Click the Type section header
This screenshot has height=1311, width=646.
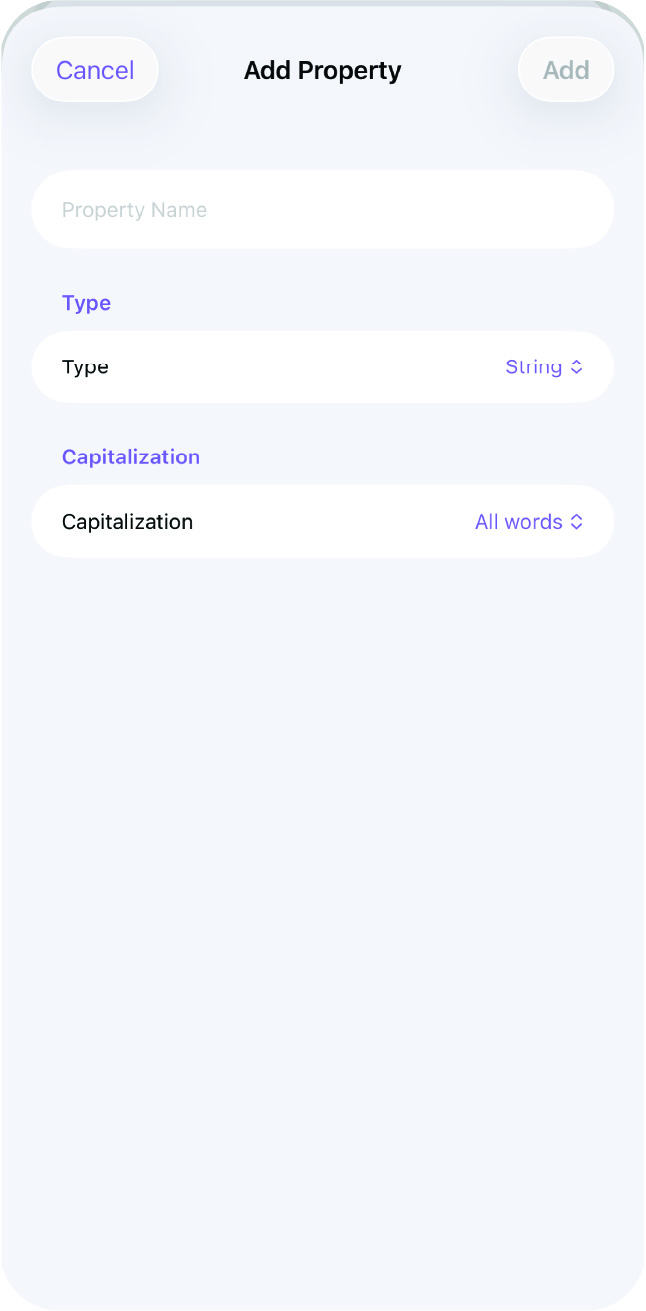(x=86, y=303)
